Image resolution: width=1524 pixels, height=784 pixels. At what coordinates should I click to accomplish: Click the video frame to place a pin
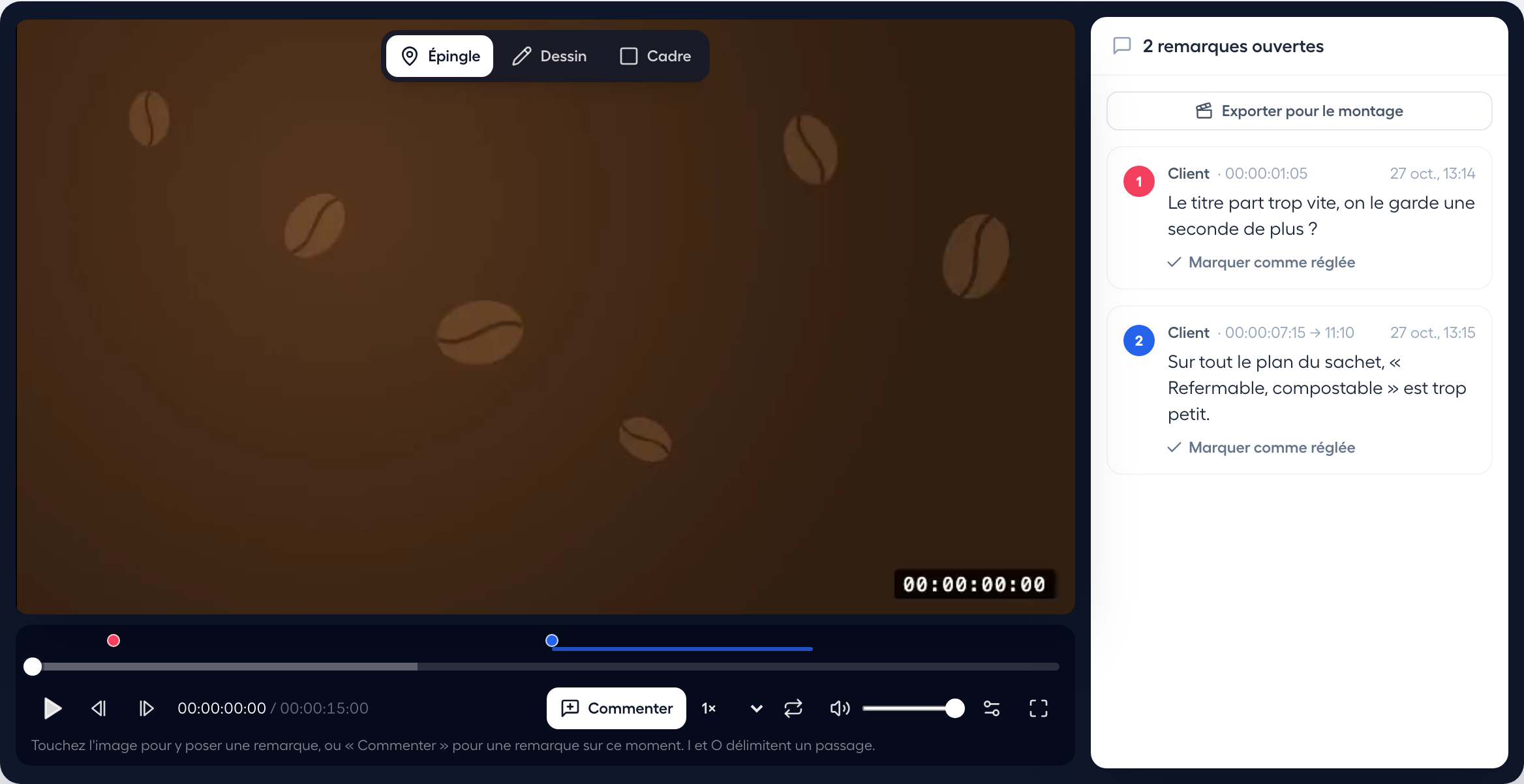545,317
